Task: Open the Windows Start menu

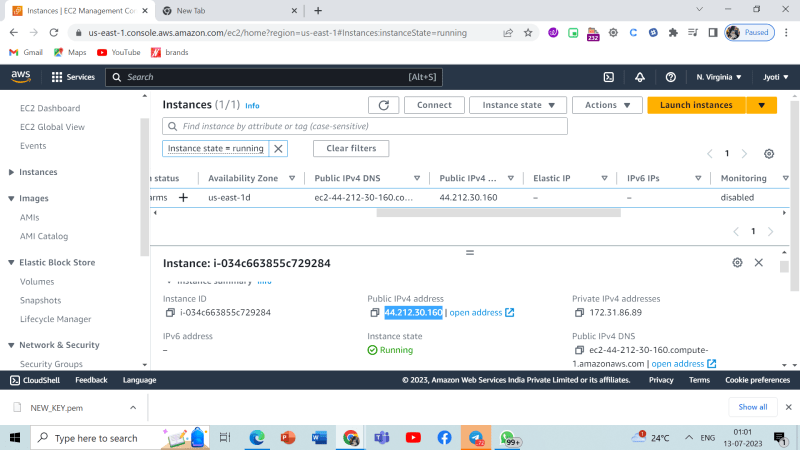Action: [15, 438]
